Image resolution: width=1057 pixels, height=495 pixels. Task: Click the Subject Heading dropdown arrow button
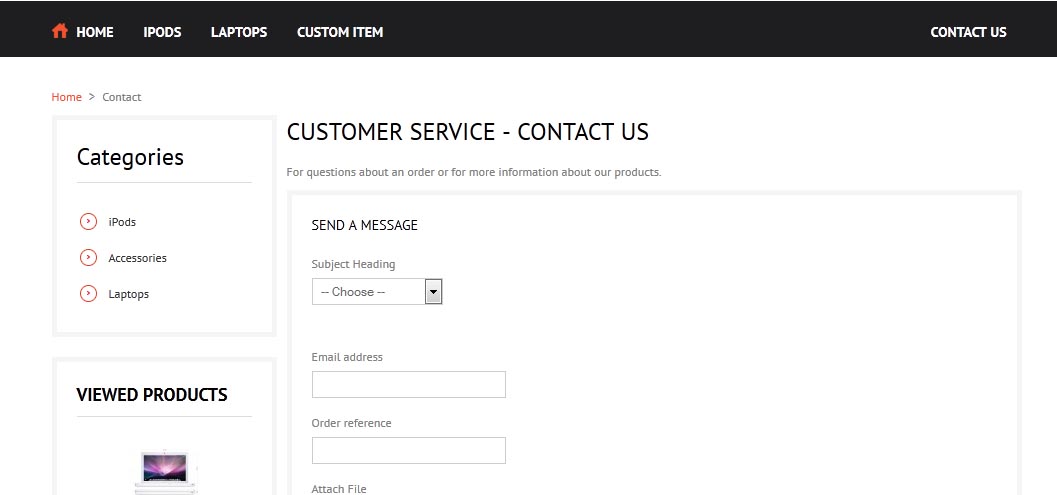click(433, 292)
